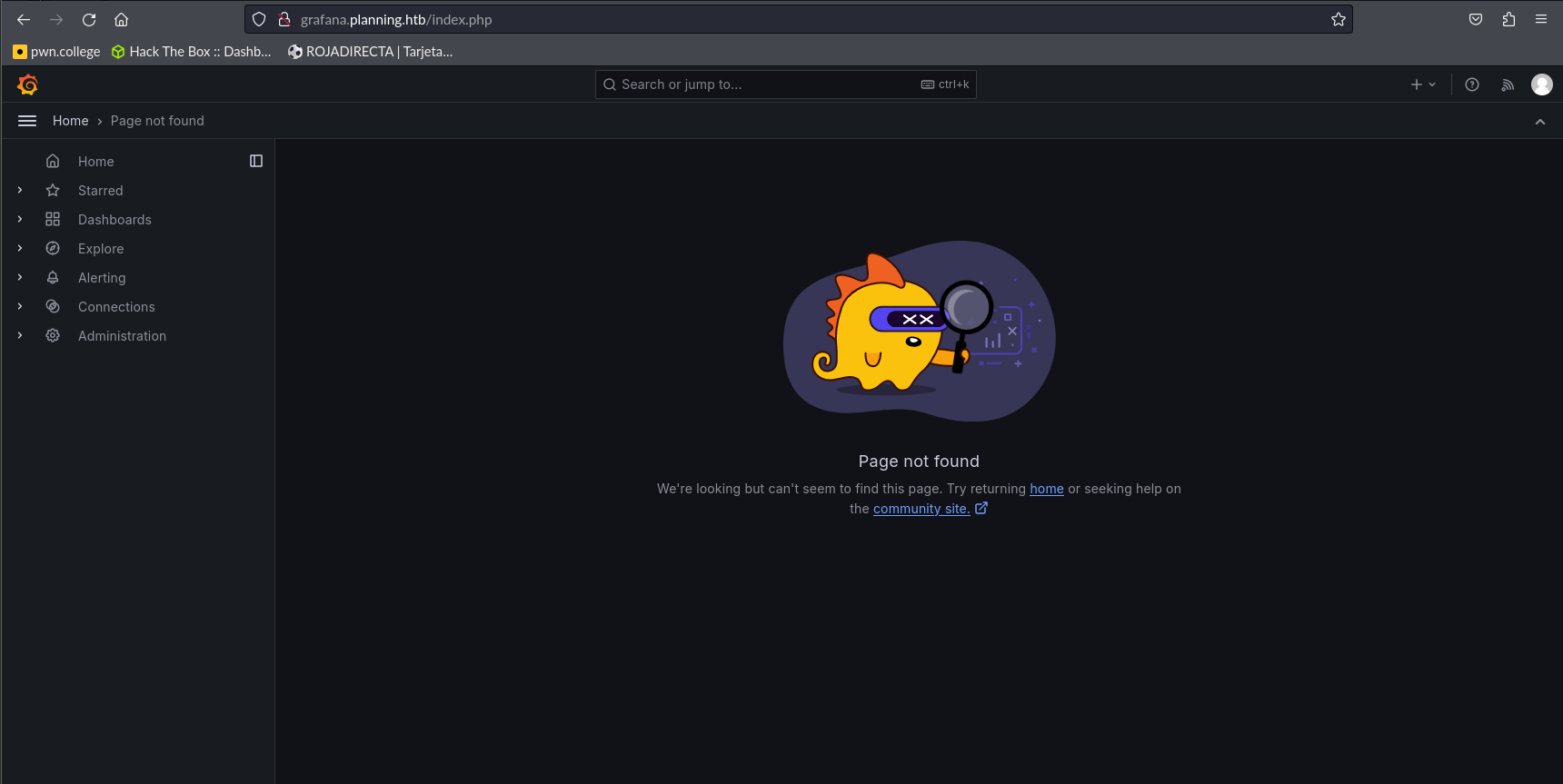Click the Alerting bell icon

point(53,277)
